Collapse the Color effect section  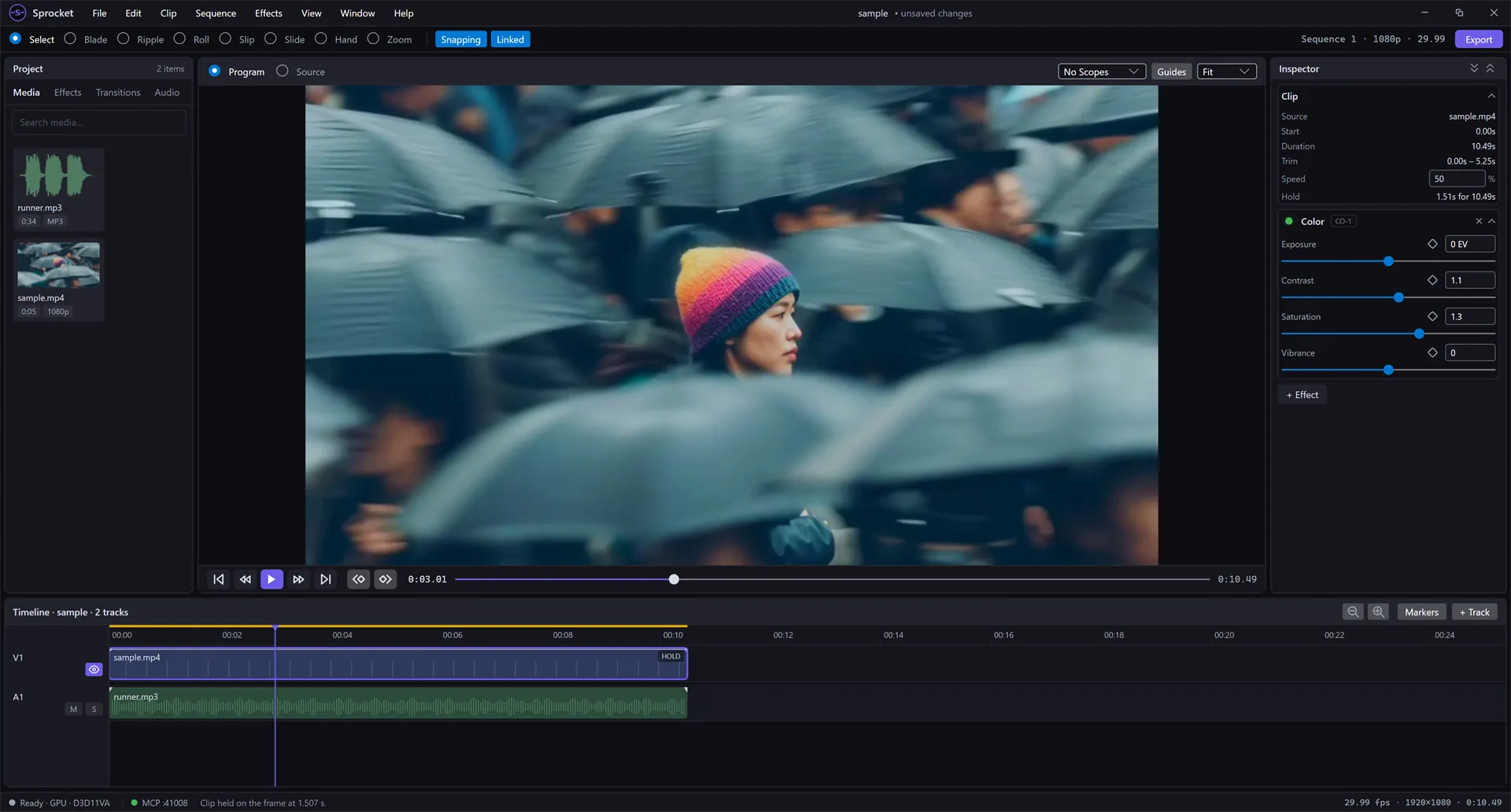(x=1491, y=221)
